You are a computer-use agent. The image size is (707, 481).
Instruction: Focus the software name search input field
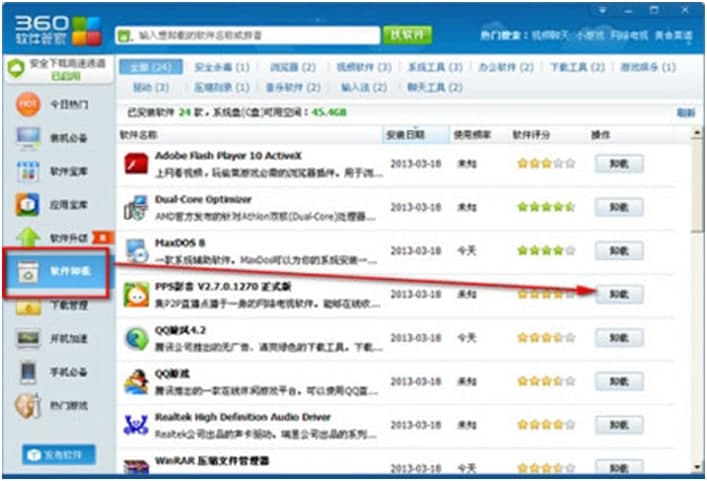pos(248,36)
